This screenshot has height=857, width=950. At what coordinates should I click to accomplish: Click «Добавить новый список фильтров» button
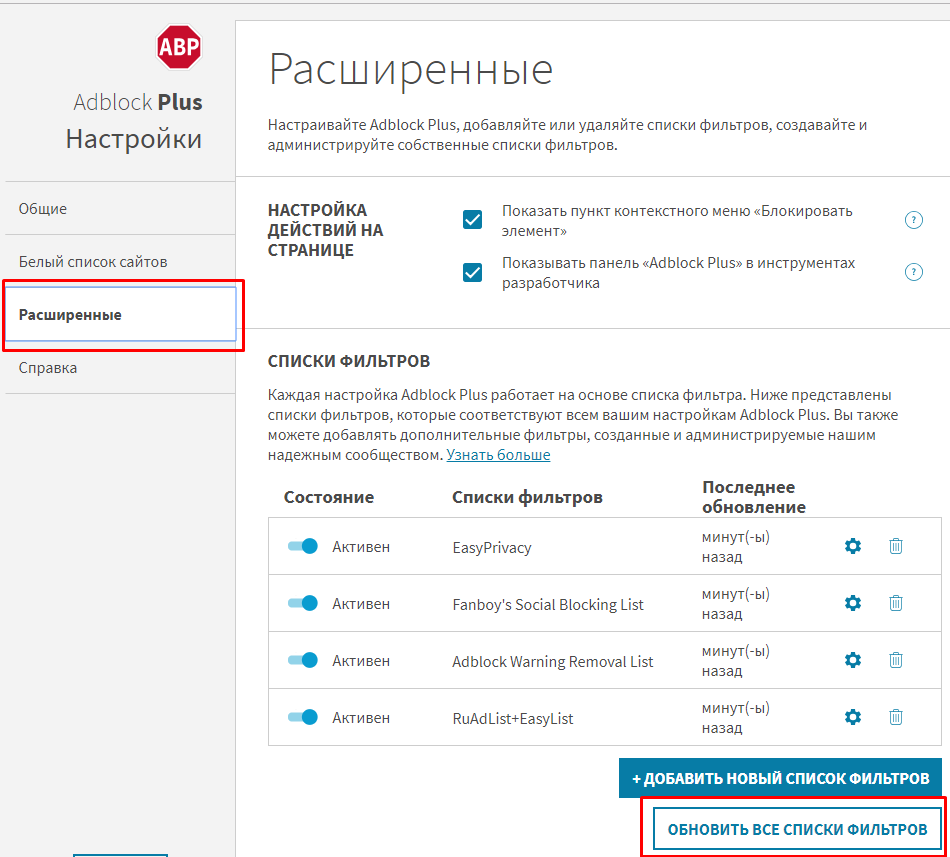click(x=780, y=778)
